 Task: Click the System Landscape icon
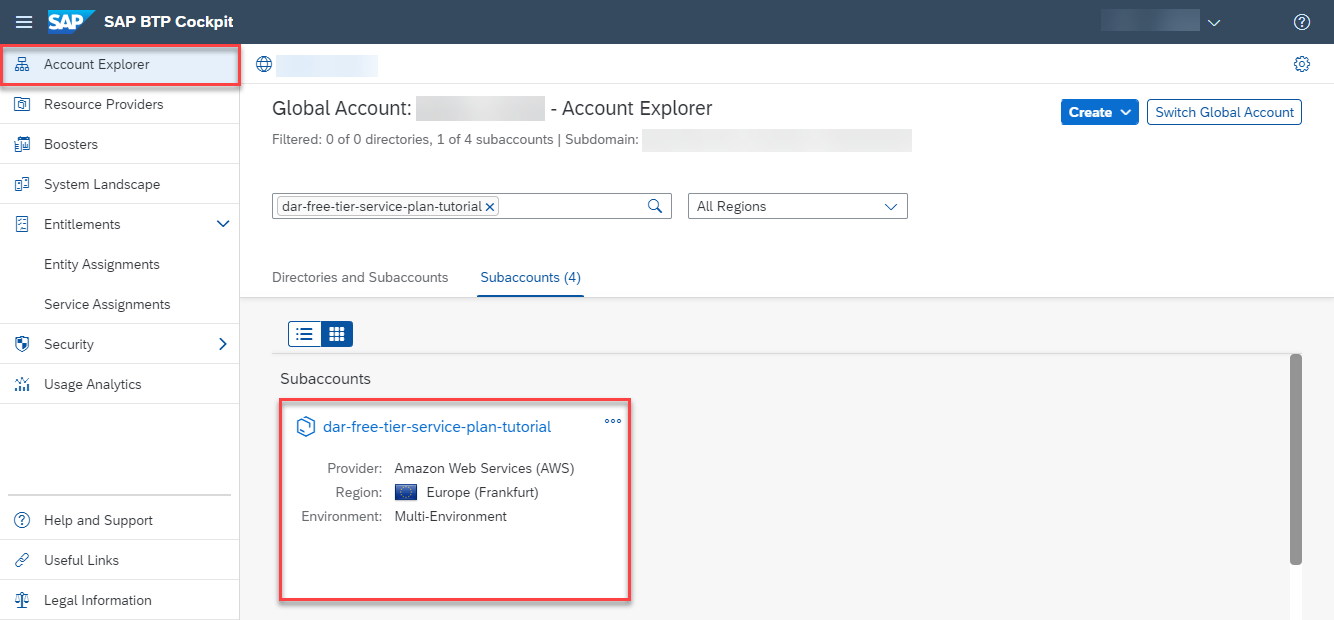point(22,184)
